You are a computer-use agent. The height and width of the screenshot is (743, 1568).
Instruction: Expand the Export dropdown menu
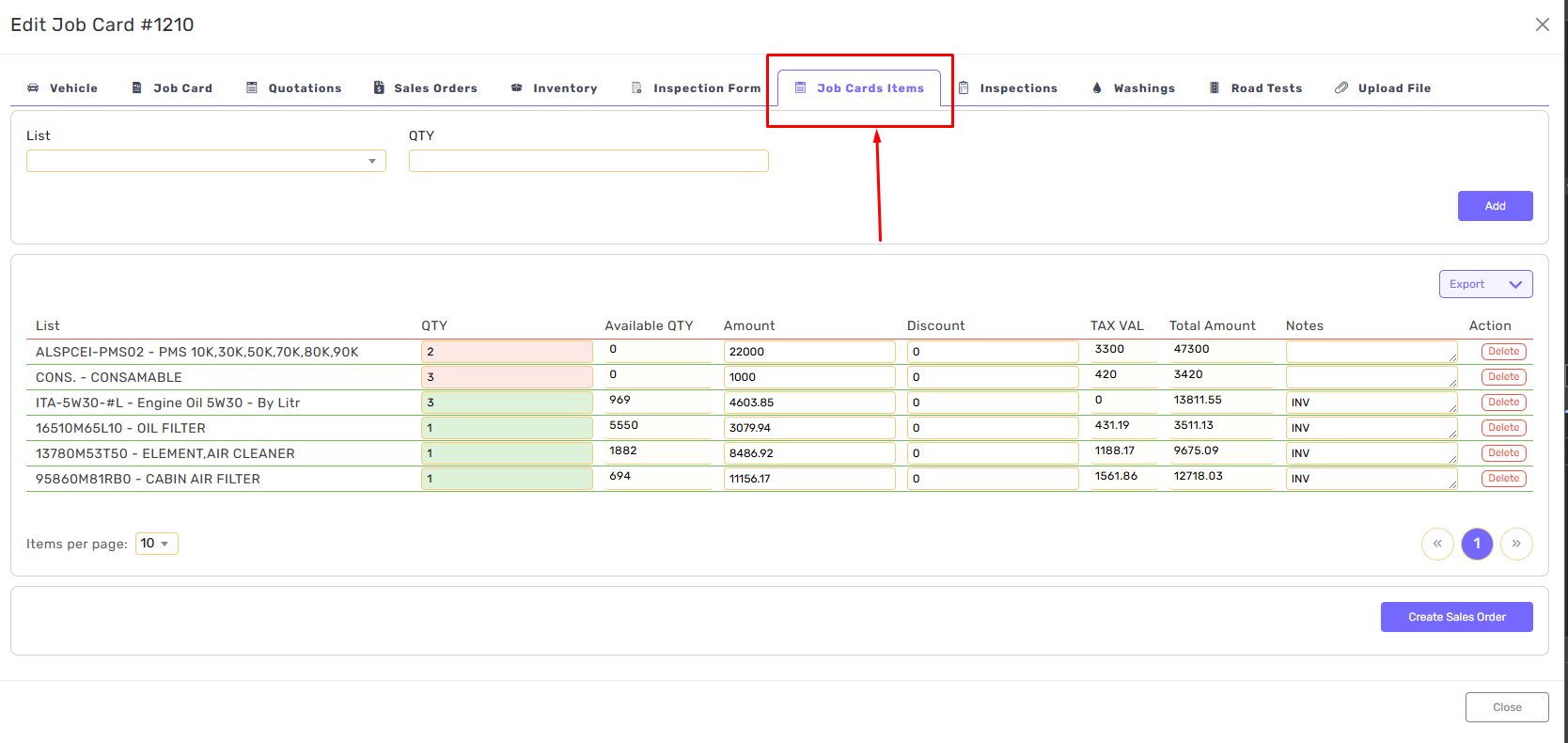[1485, 284]
